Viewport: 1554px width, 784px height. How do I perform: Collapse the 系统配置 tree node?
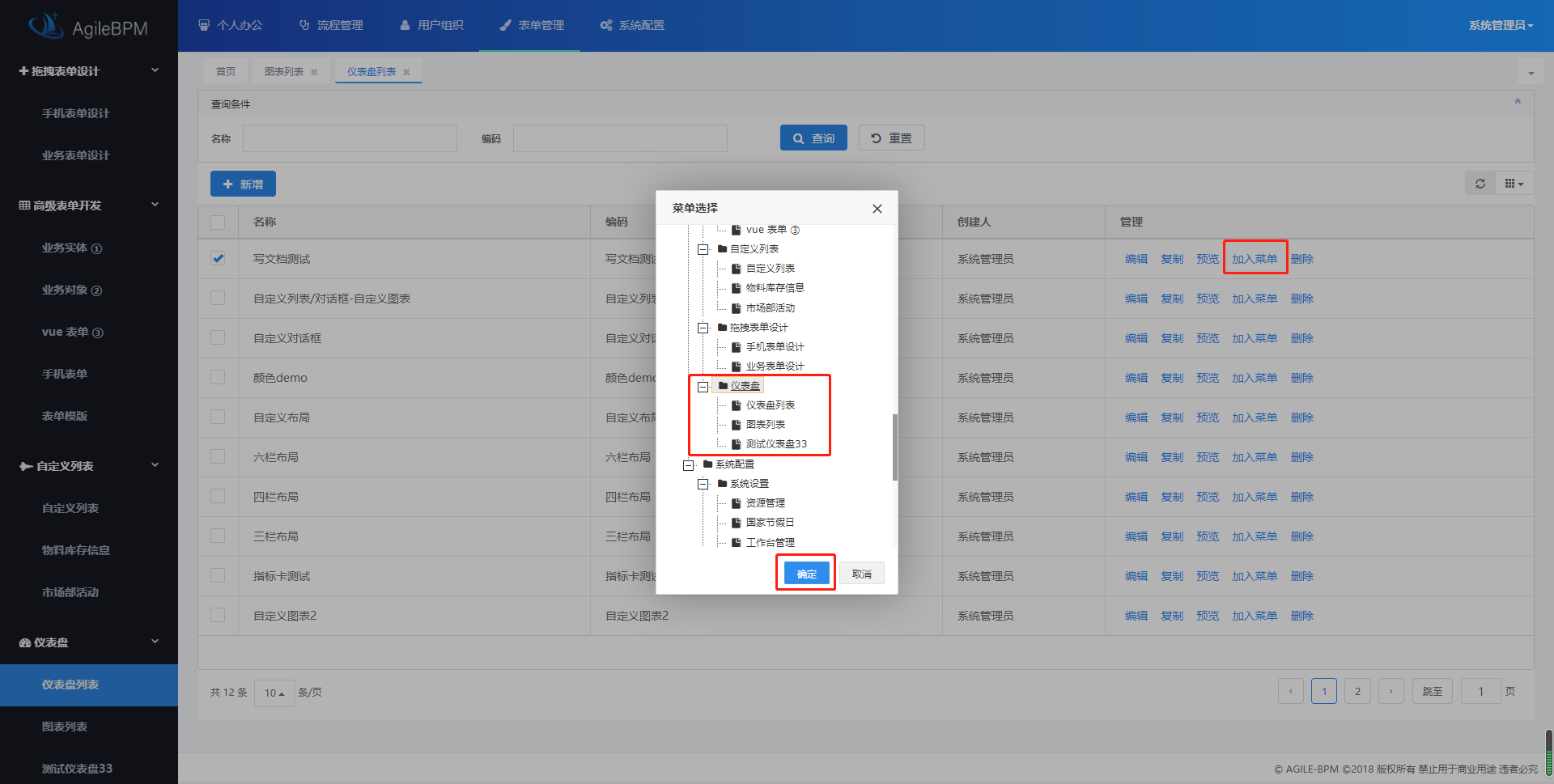689,465
